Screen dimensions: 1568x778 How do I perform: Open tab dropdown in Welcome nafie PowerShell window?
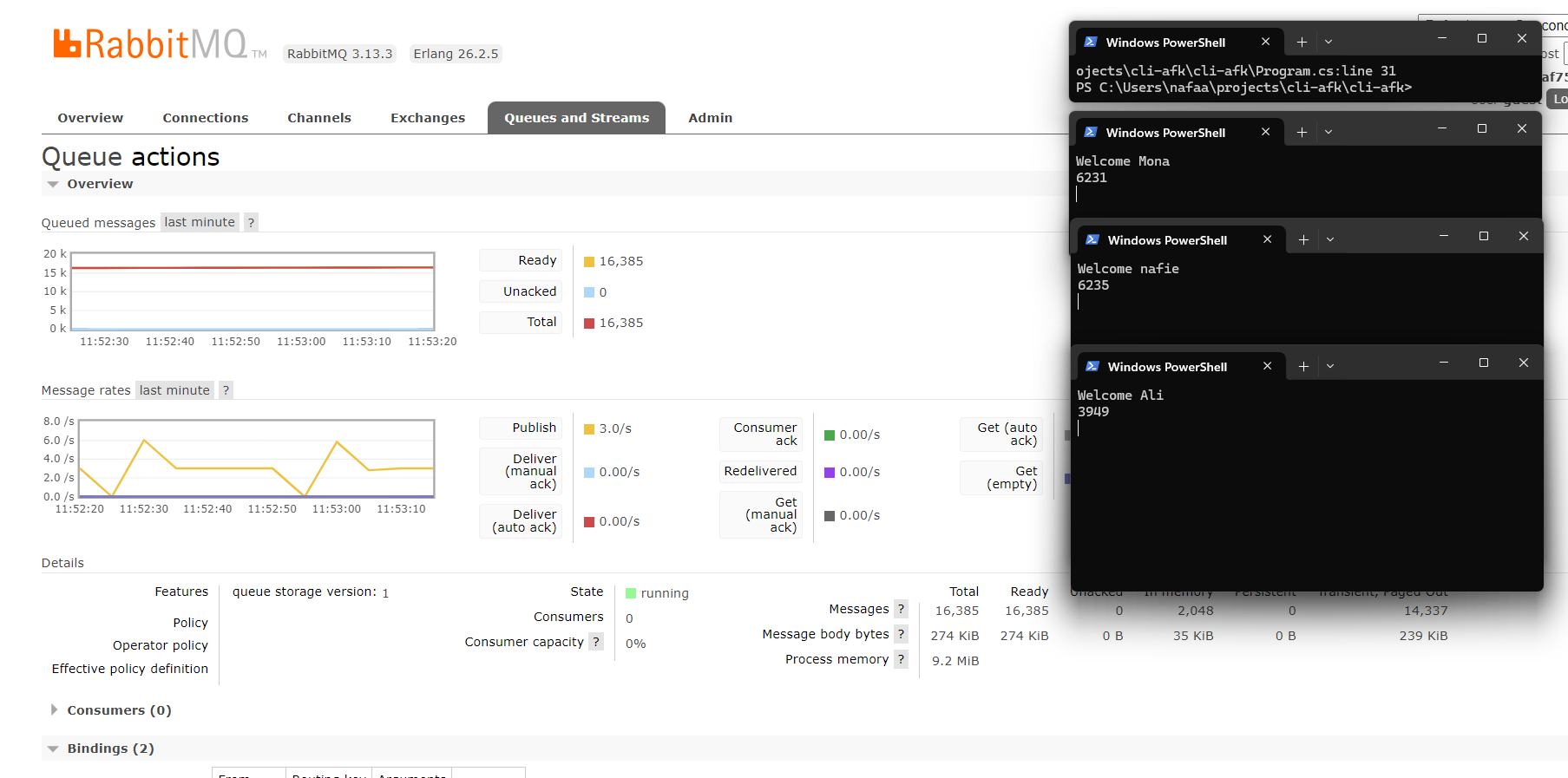tap(1330, 239)
